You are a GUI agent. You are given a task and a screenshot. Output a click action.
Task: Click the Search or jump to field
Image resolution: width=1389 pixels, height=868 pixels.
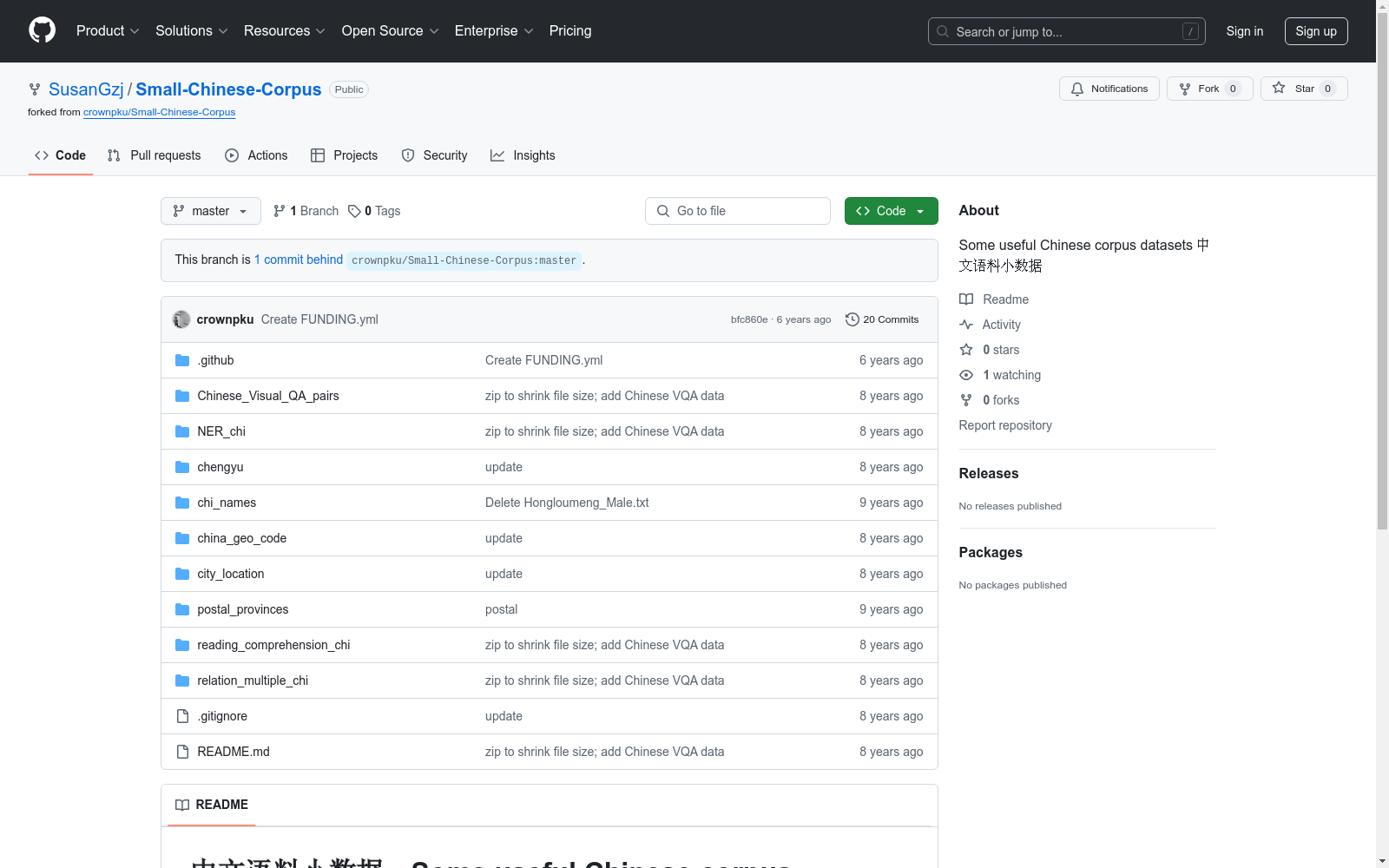pos(1067,31)
